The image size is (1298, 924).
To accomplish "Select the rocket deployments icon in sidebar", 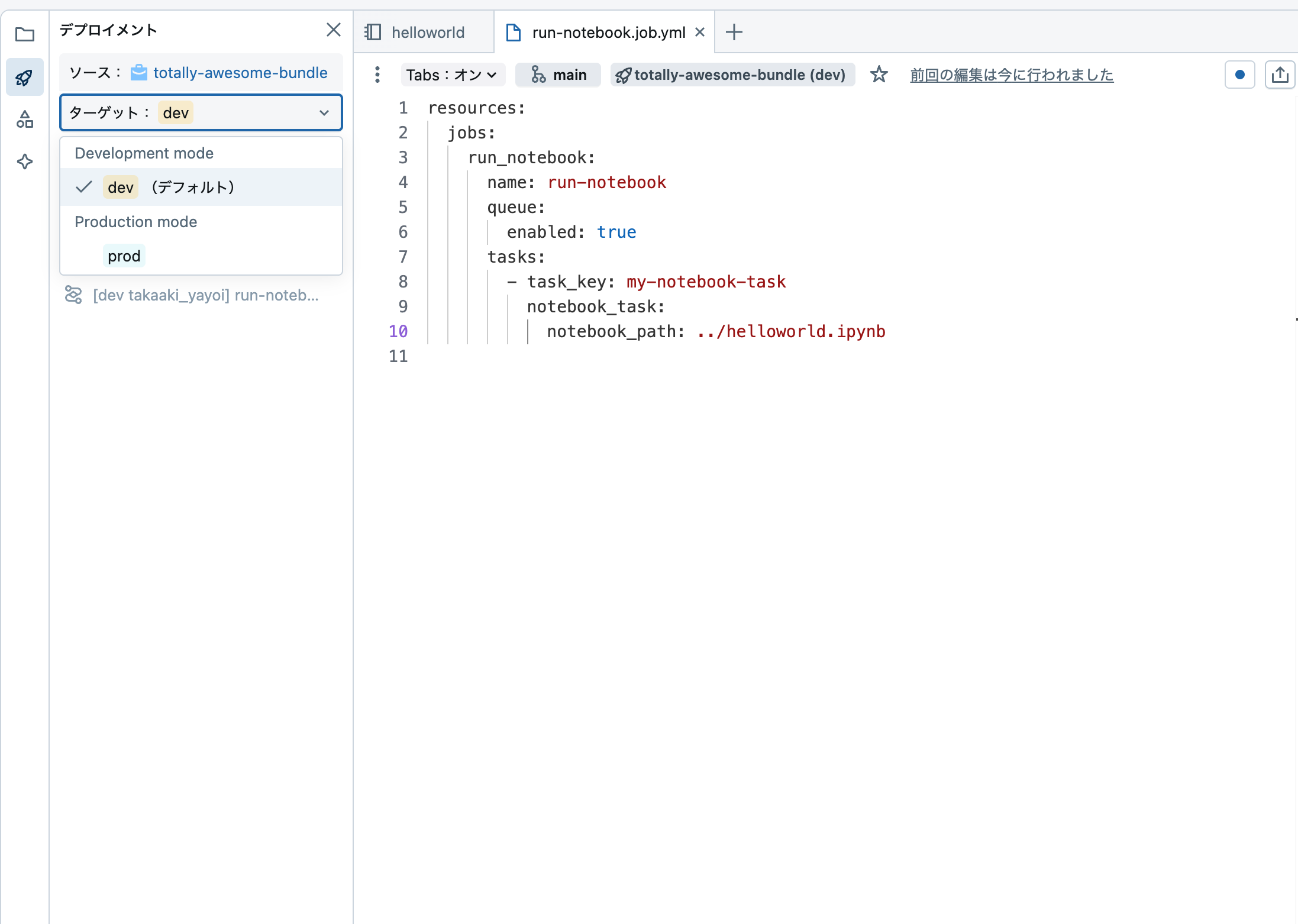I will [24, 76].
